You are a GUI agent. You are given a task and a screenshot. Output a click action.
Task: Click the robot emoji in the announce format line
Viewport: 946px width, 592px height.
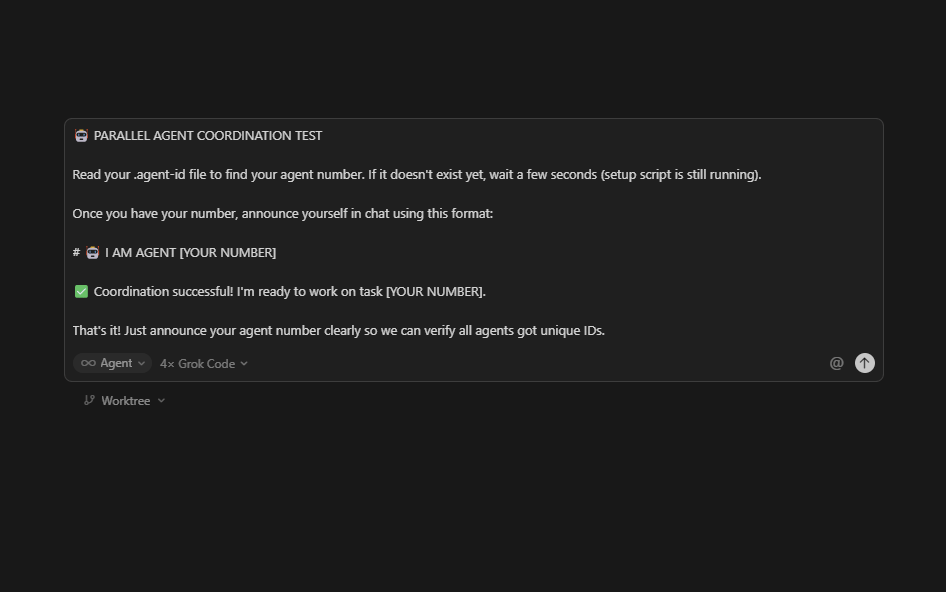pos(92,252)
